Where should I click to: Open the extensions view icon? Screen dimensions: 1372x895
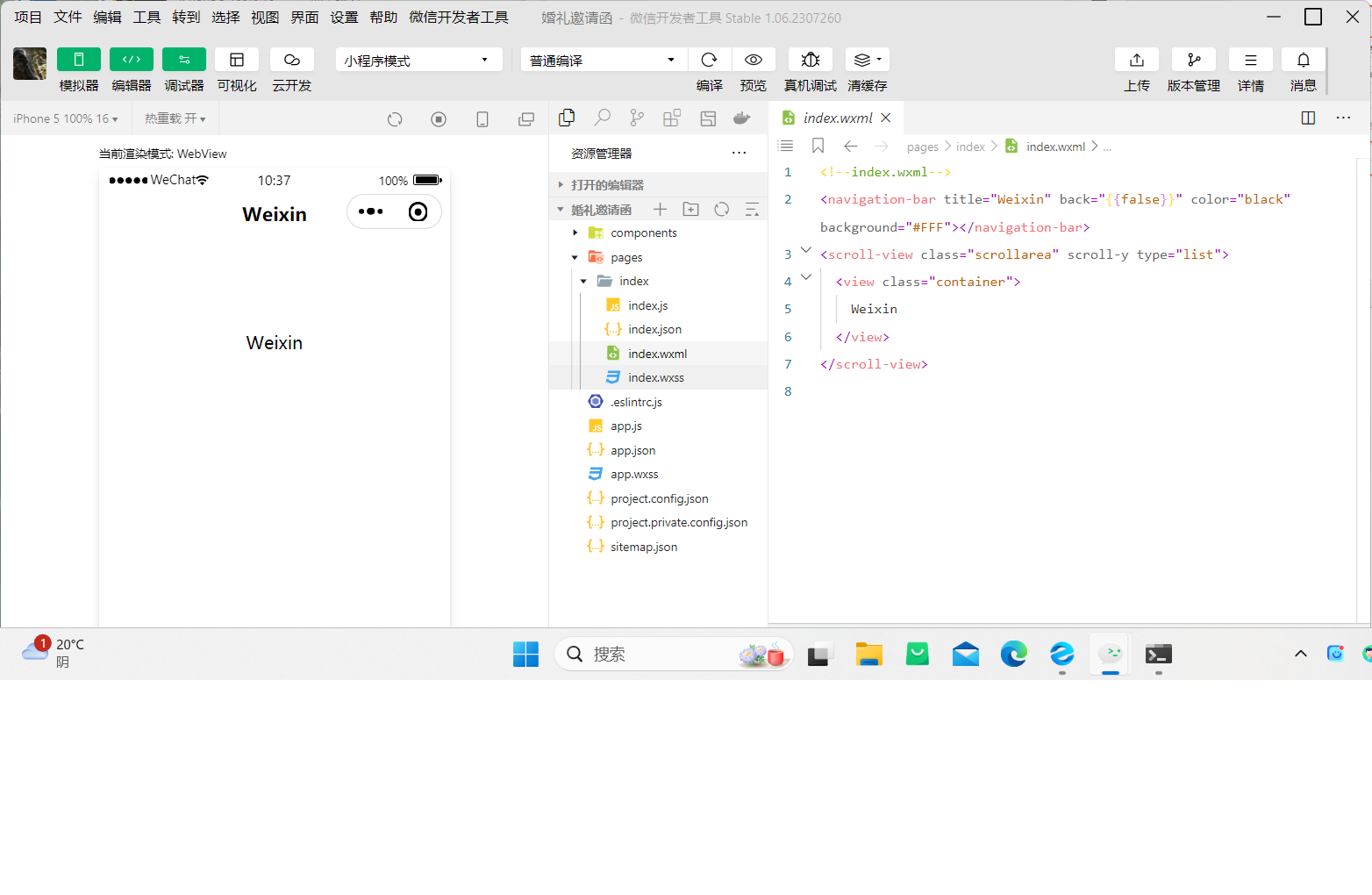click(672, 118)
